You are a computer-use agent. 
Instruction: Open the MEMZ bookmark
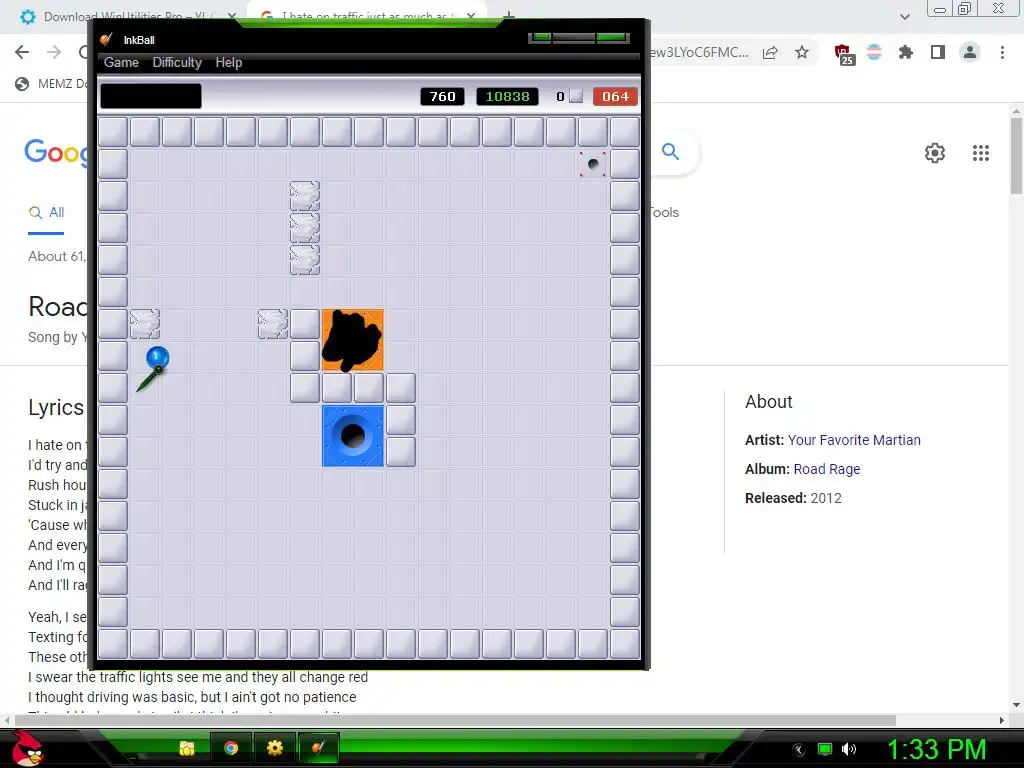(x=51, y=84)
